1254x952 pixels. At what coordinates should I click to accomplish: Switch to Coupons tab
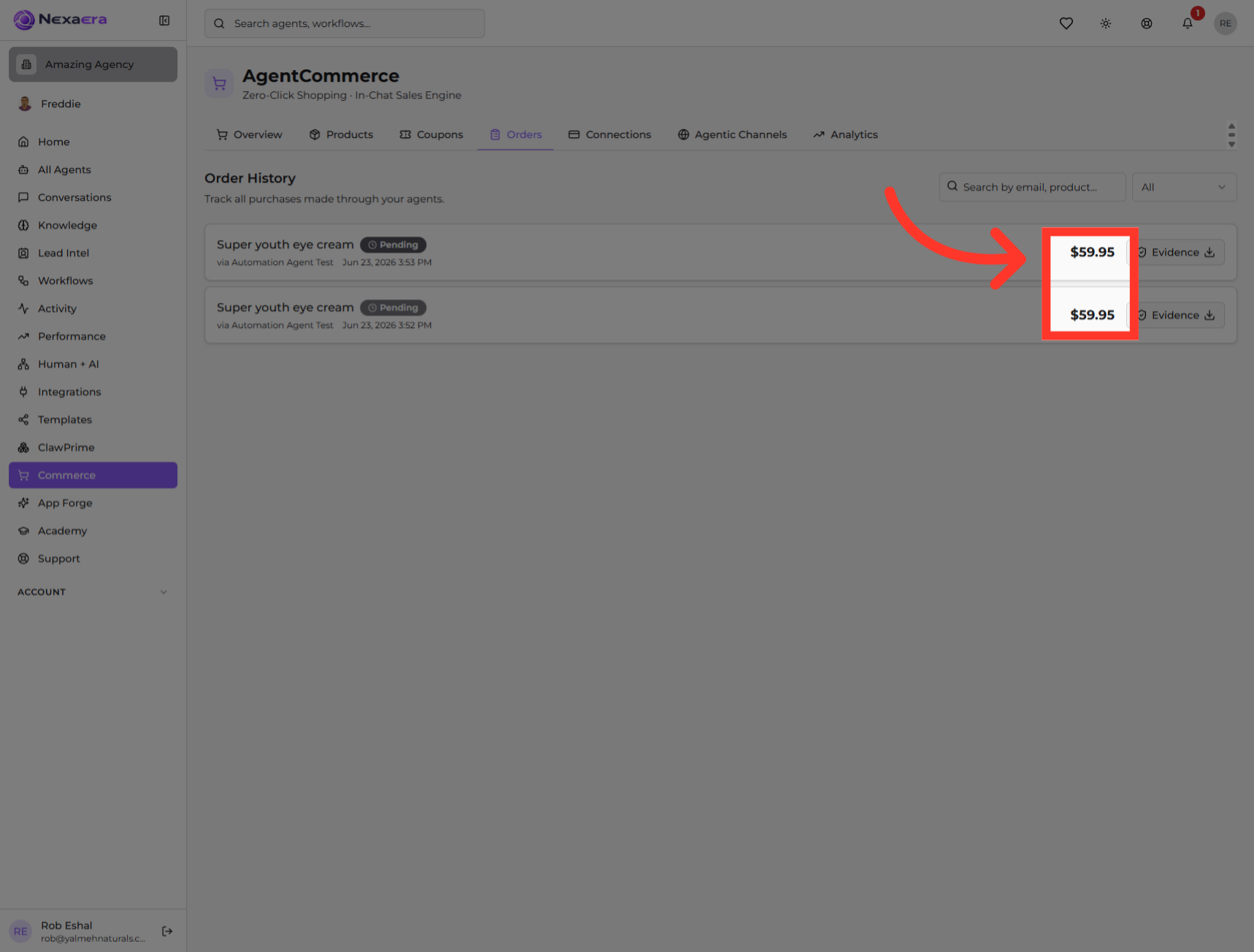click(x=431, y=134)
